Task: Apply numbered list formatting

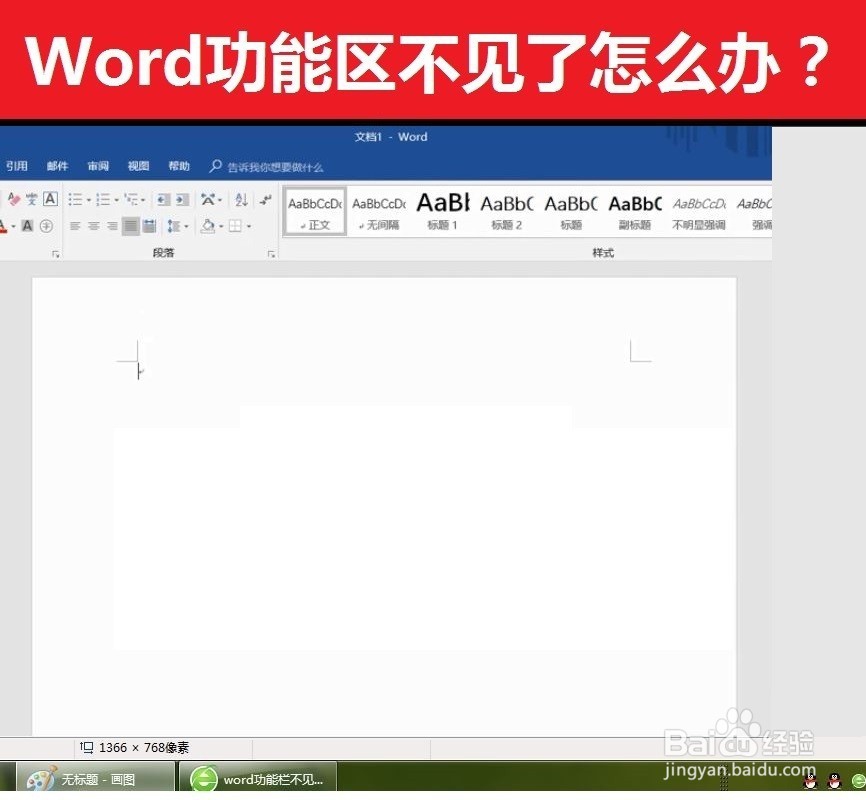Action: [x=103, y=199]
